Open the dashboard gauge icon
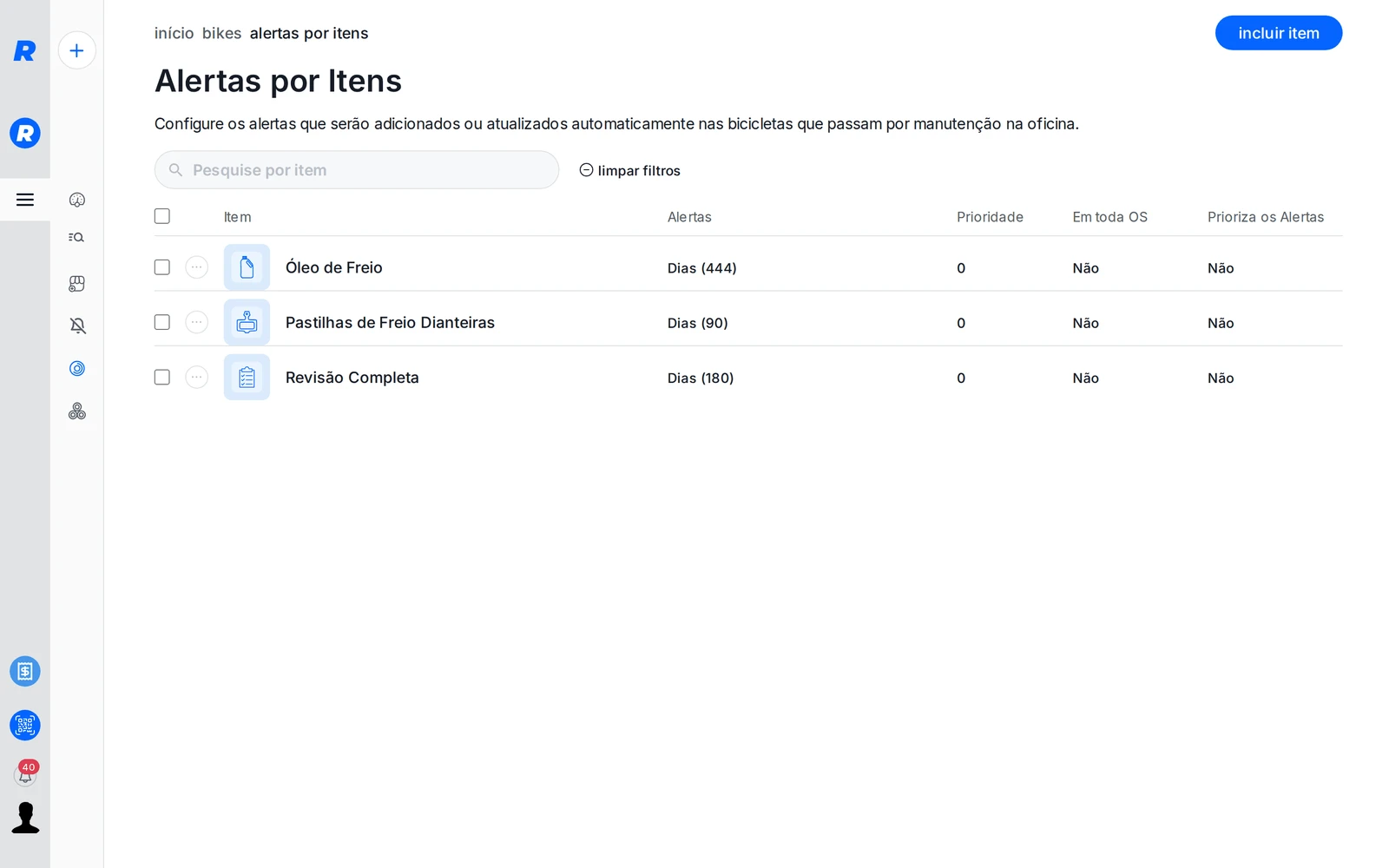This screenshot has width=1389, height=868. [x=77, y=200]
